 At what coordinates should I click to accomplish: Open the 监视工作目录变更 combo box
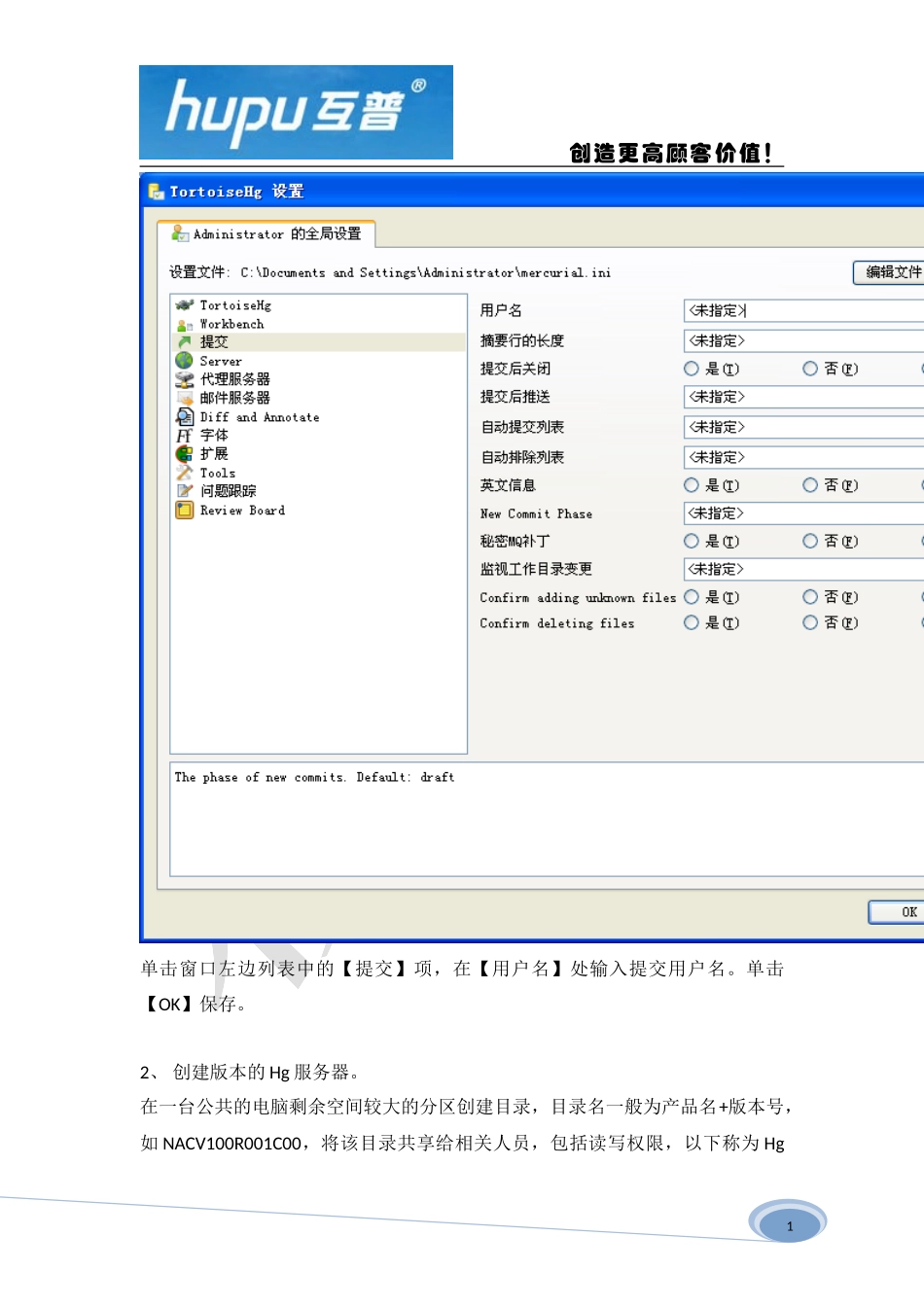(x=803, y=569)
